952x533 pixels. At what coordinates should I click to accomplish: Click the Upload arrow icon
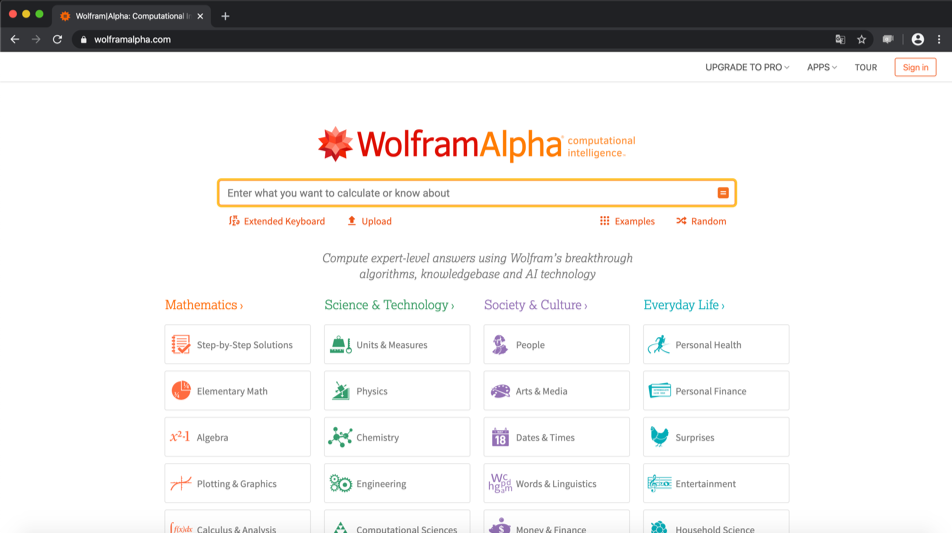coord(352,221)
